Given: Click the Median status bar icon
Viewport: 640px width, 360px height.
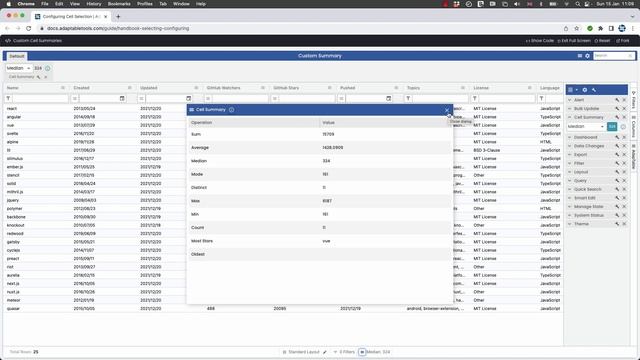Looking at the screenshot, I should [x=362, y=352].
